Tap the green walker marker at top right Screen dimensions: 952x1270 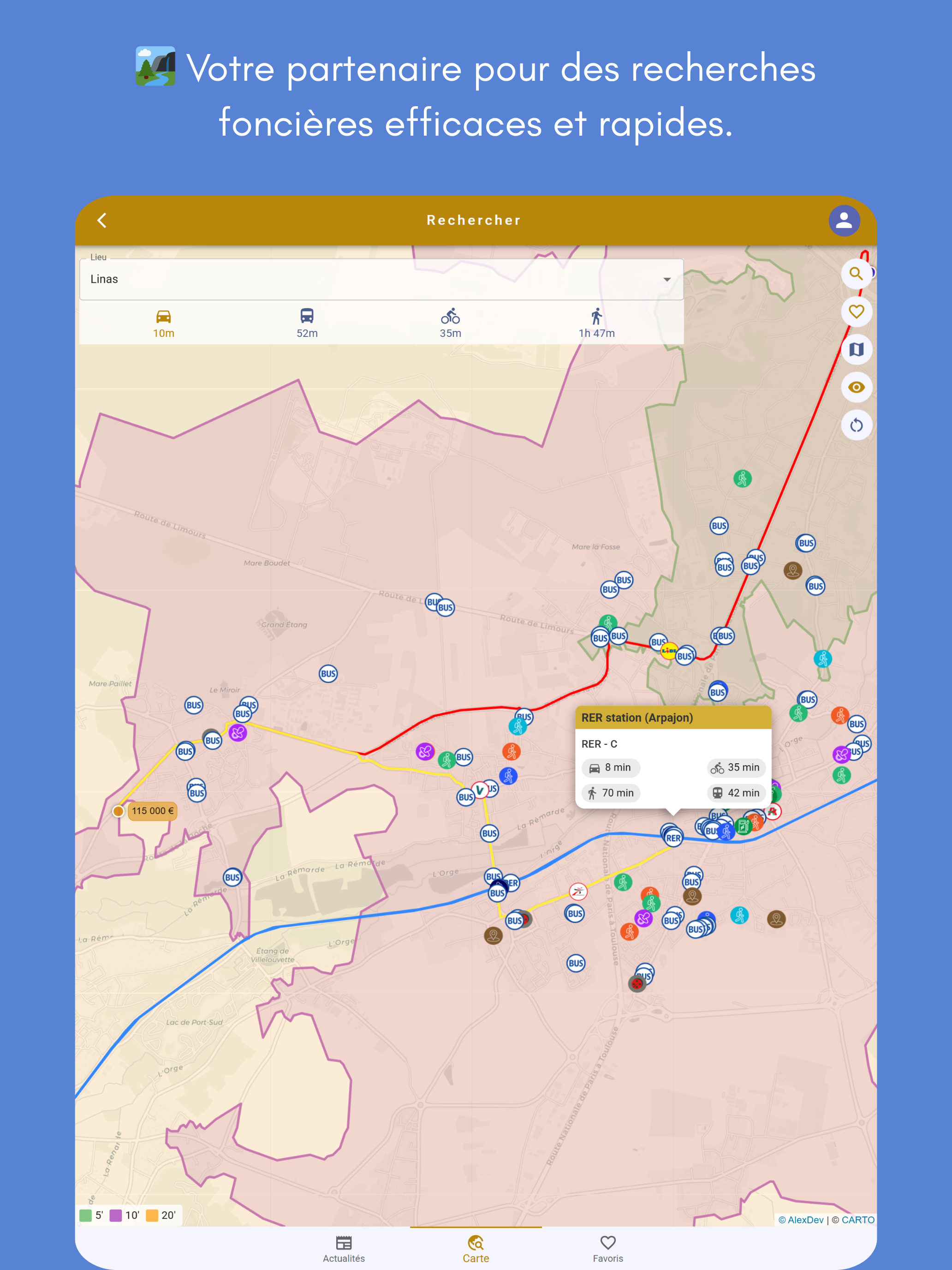click(x=743, y=478)
